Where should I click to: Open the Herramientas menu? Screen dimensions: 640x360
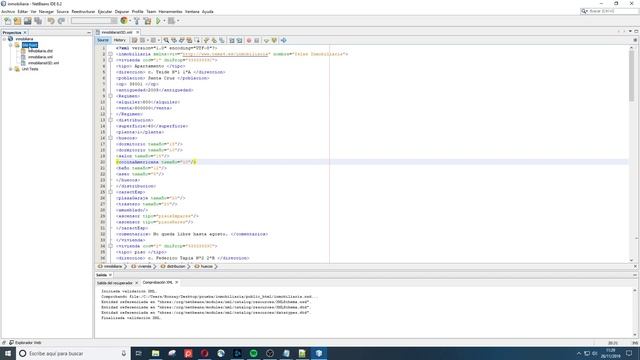click(x=171, y=11)
